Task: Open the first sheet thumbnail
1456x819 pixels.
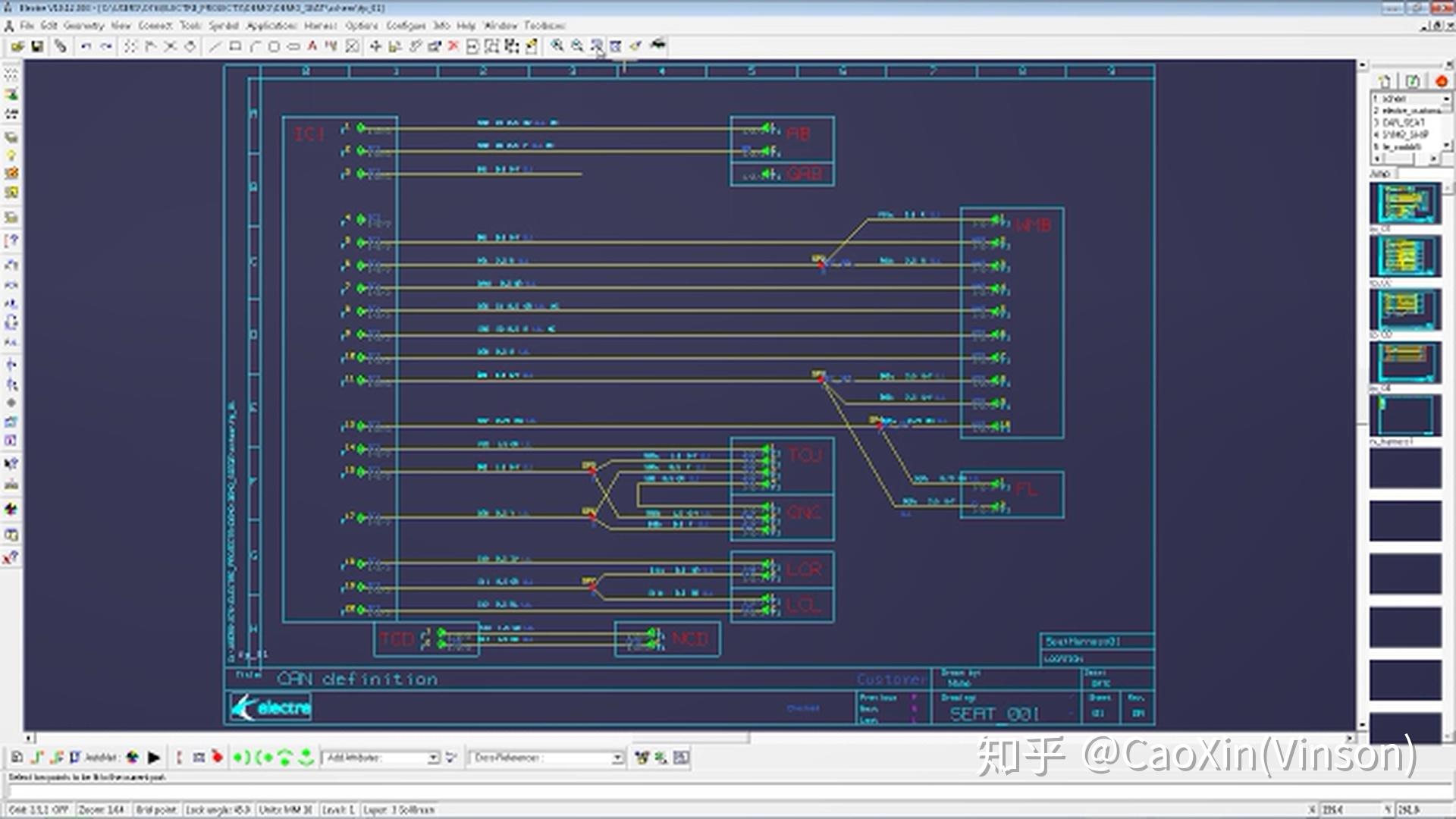Action: (1405, 203)
